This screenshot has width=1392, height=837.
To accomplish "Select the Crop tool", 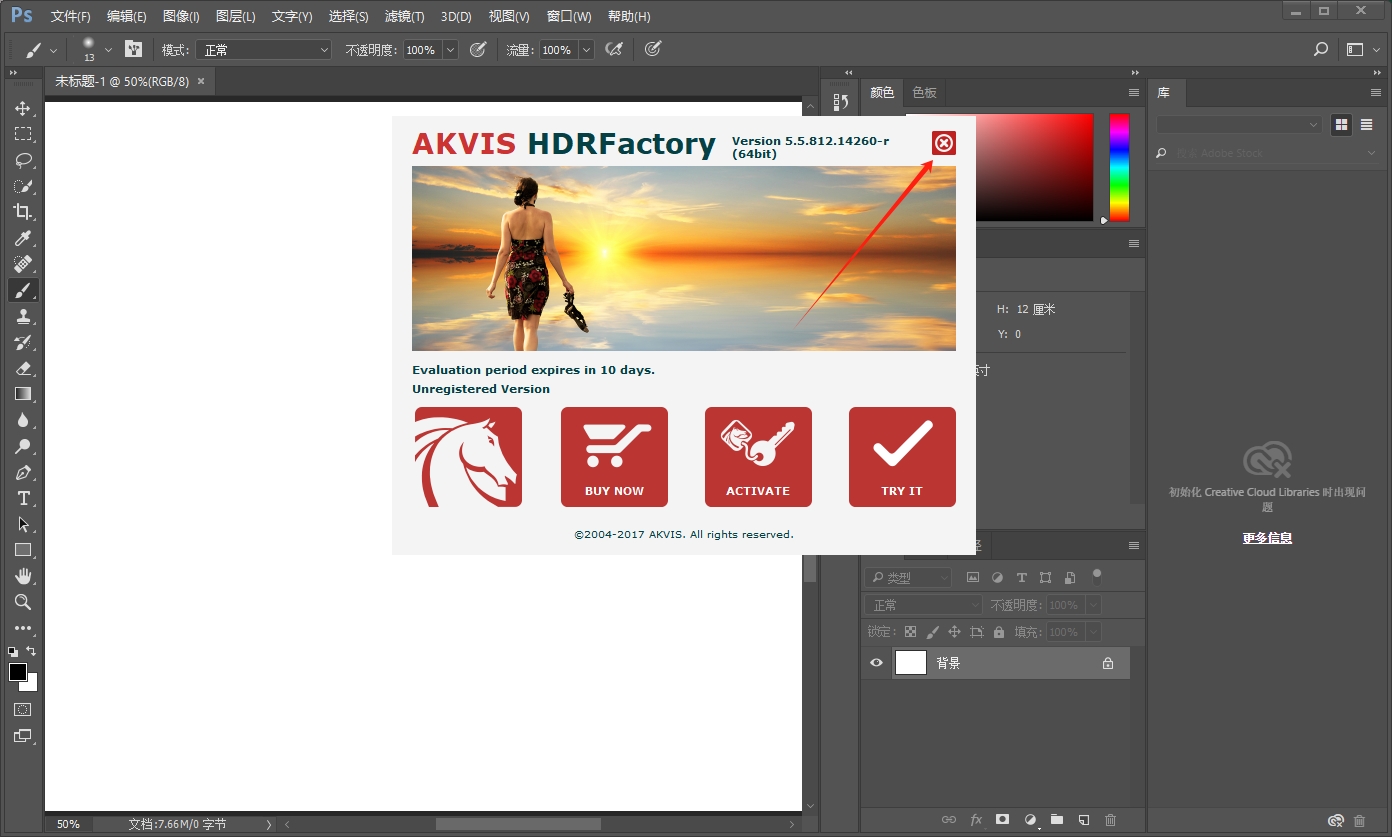I will tap(23, 212).
